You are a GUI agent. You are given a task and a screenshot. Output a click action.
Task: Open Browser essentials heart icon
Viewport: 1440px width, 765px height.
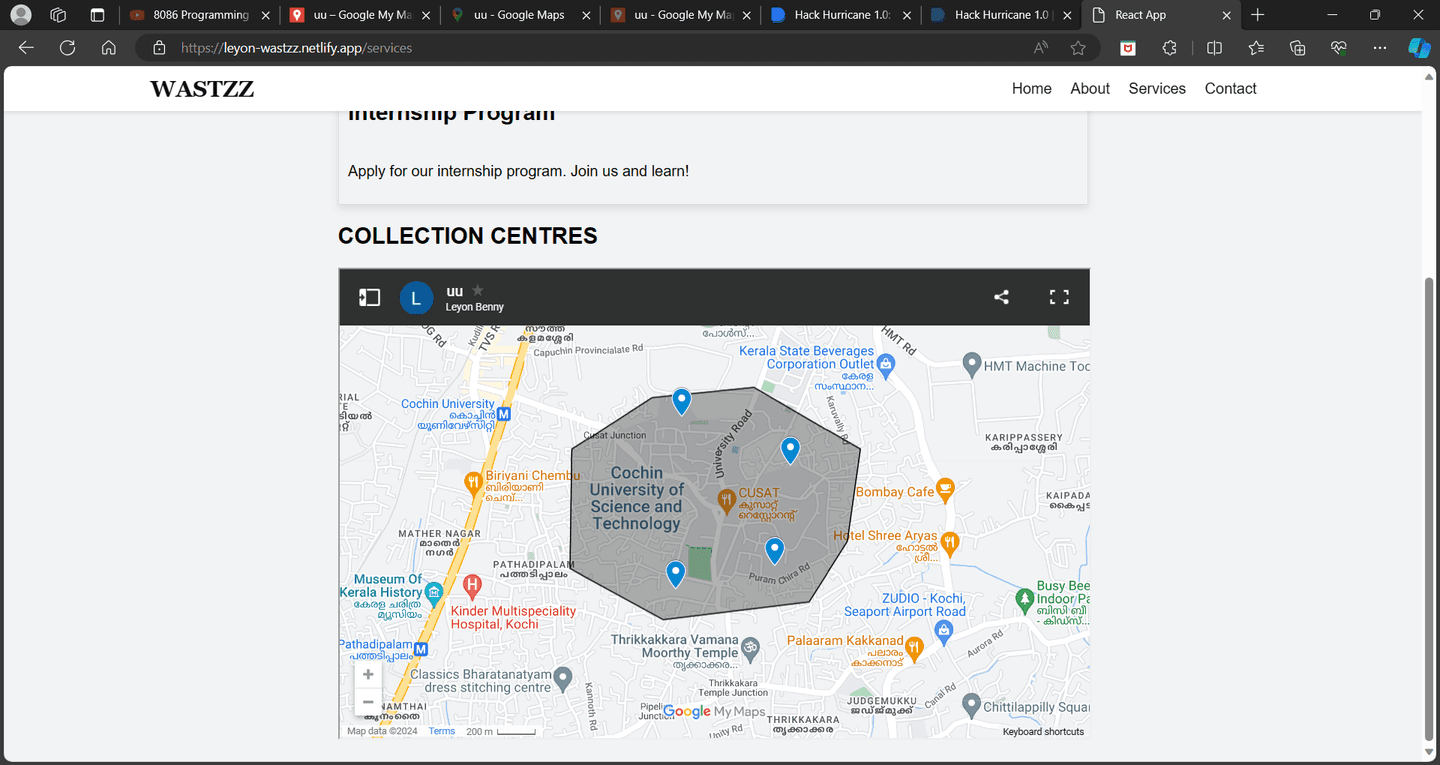click(x=1339, y=48)
